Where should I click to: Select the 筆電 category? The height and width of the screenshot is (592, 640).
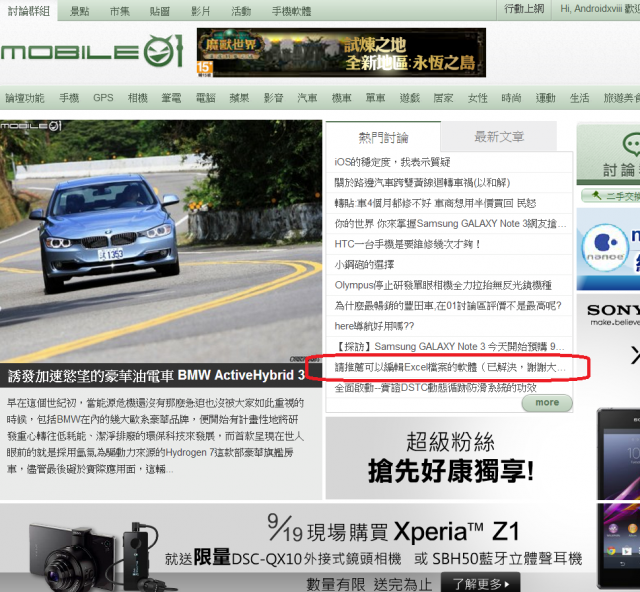171,98
